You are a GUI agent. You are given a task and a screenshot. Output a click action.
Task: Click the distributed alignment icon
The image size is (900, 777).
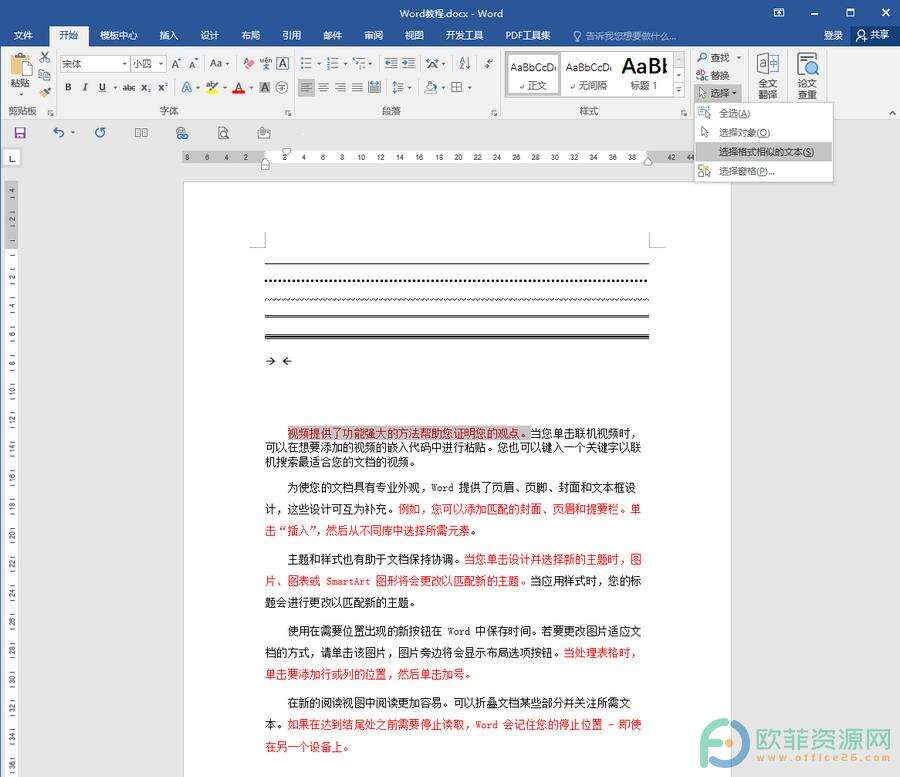[374, 87]
